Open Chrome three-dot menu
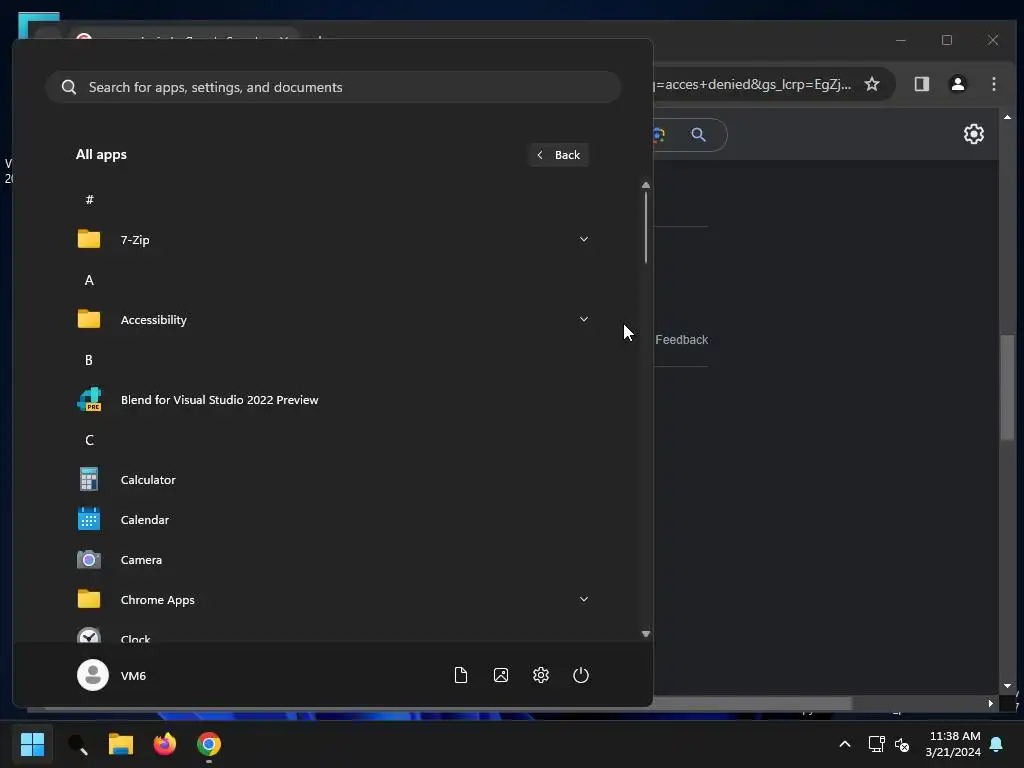Screen dimensions: 1024x768 993,84
